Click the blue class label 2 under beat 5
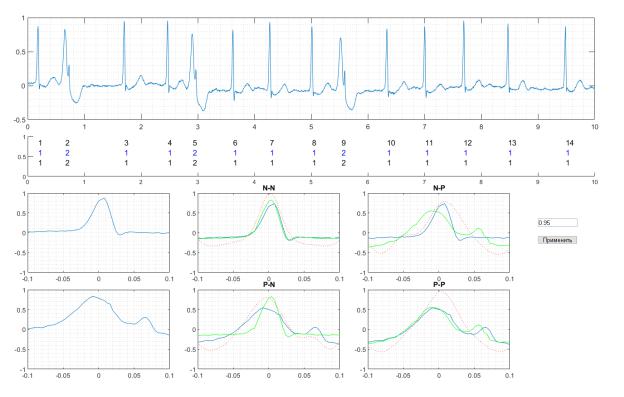The image size is (624, 397). (x=195, y=153)
